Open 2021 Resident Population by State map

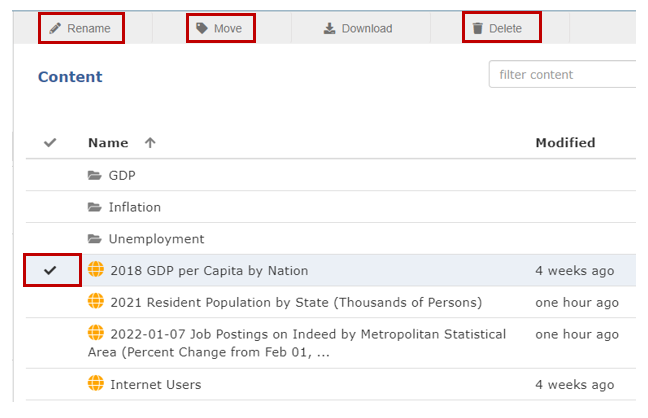pyautogui.click(x=296, y=302)
